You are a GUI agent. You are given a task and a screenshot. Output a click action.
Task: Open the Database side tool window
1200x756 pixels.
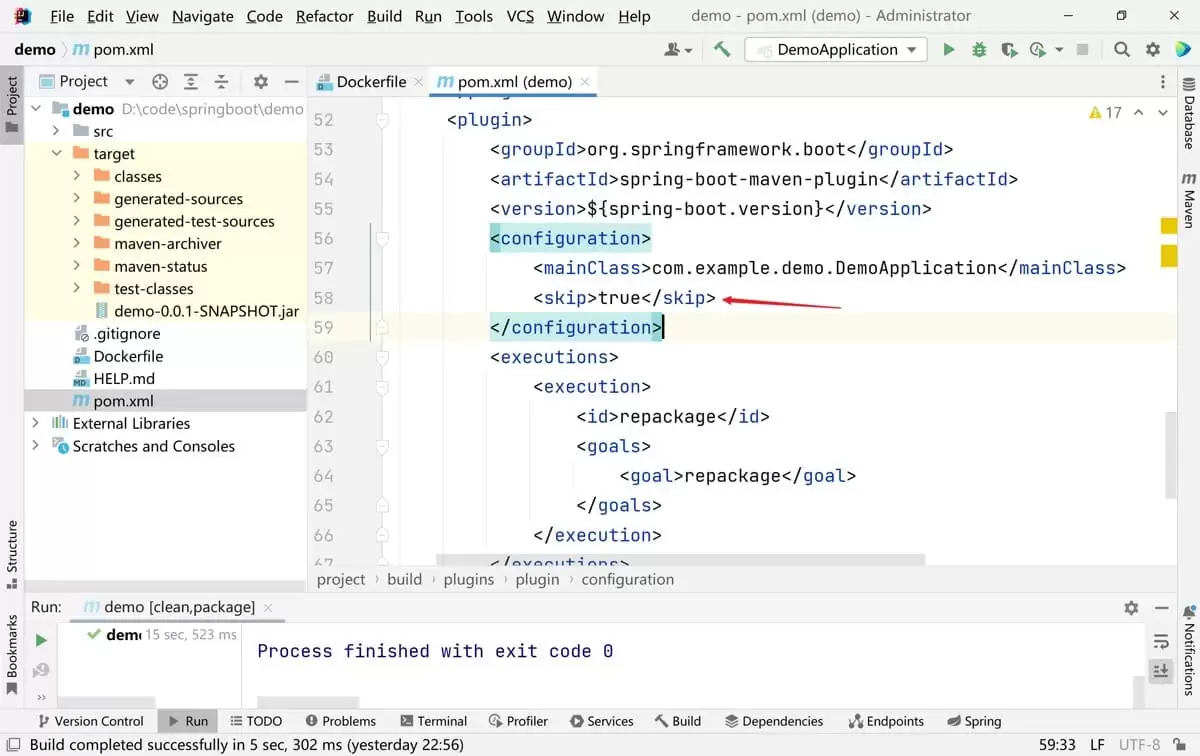click(1189, 116)
